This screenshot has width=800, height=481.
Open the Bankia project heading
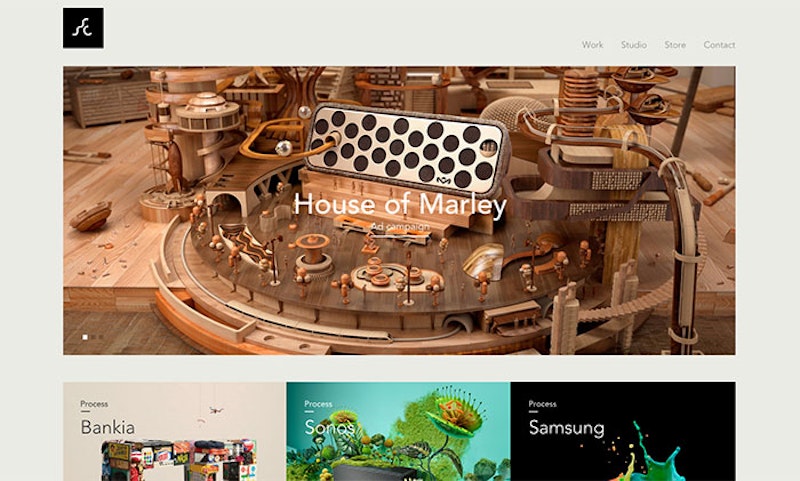[108, 427]
